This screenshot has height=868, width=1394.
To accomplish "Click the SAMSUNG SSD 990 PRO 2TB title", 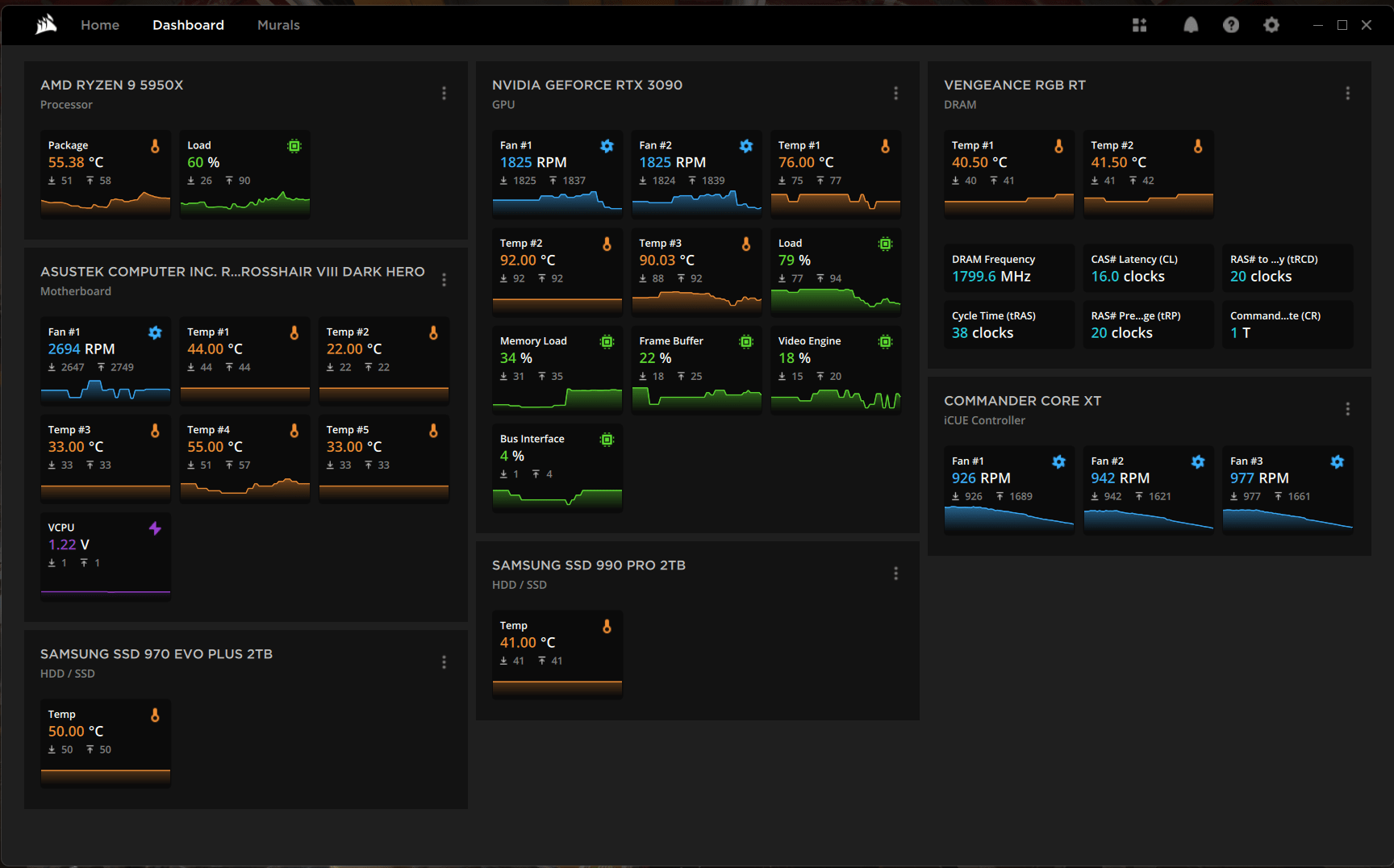I will tap(589, 565).
